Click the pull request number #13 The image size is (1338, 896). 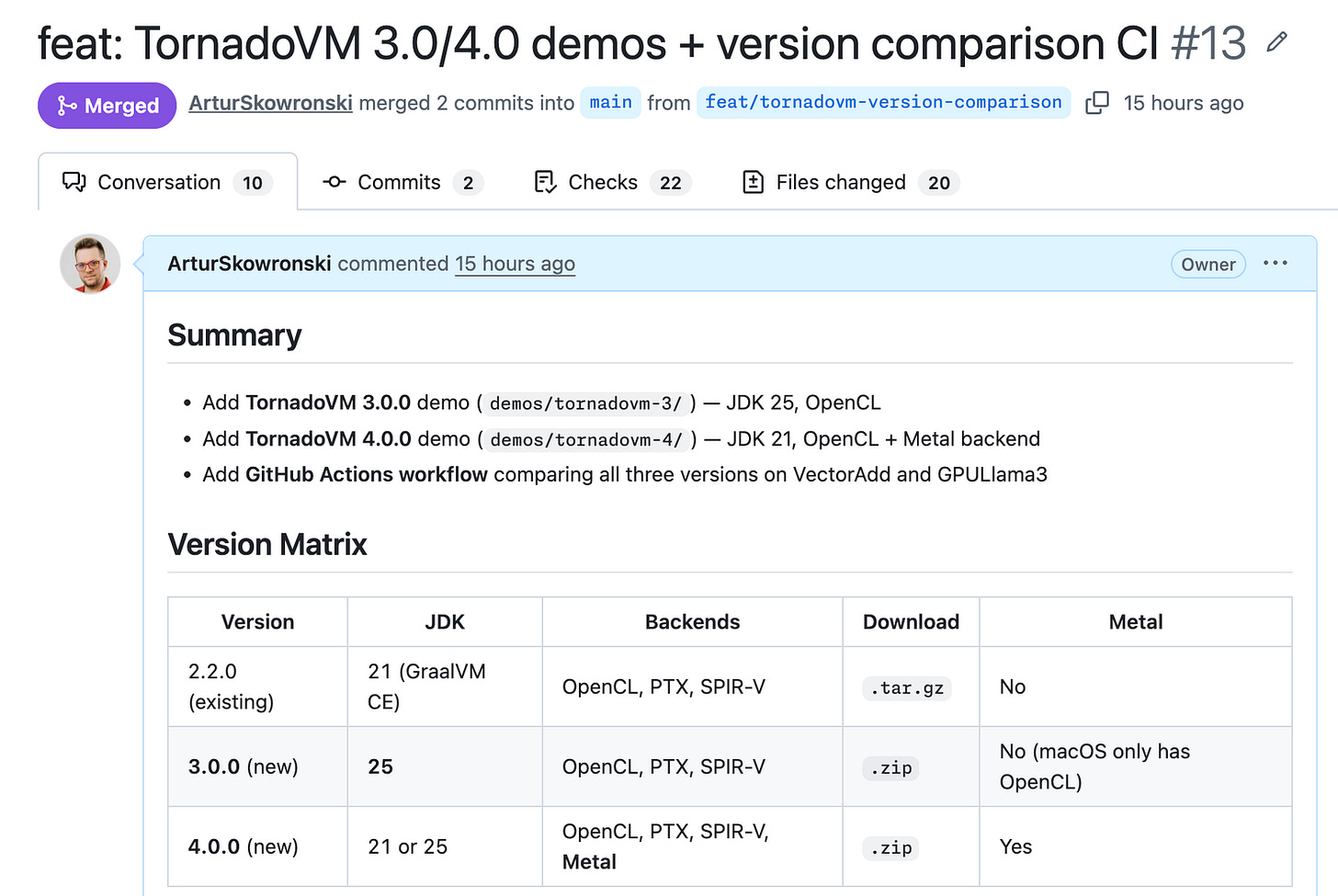[1209, 43]
